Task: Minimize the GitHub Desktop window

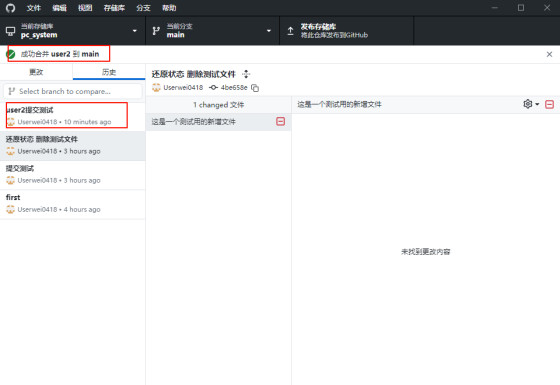Action: (x=495, y=8)
